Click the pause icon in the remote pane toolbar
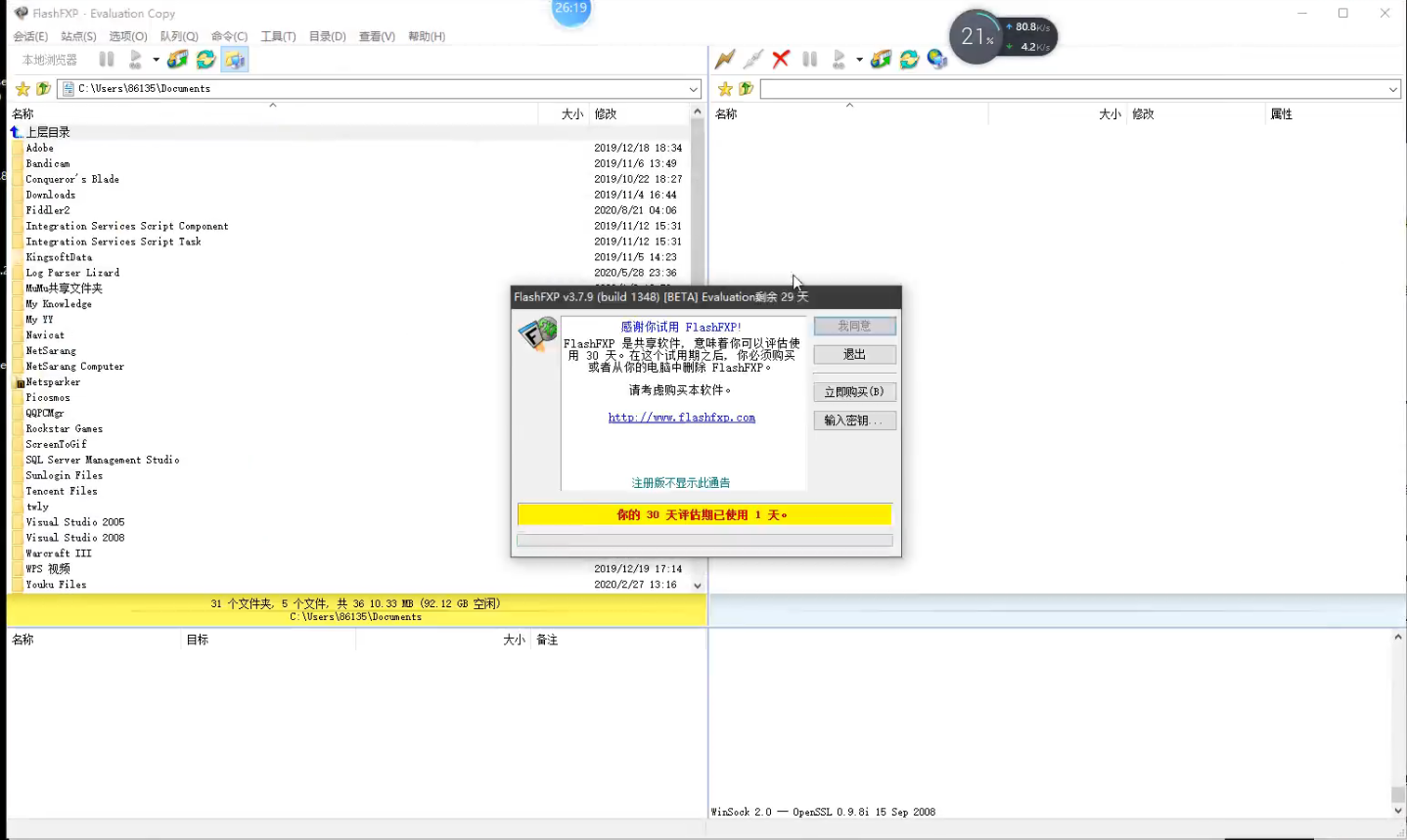 pyautogui.click(x=809, y=60)
